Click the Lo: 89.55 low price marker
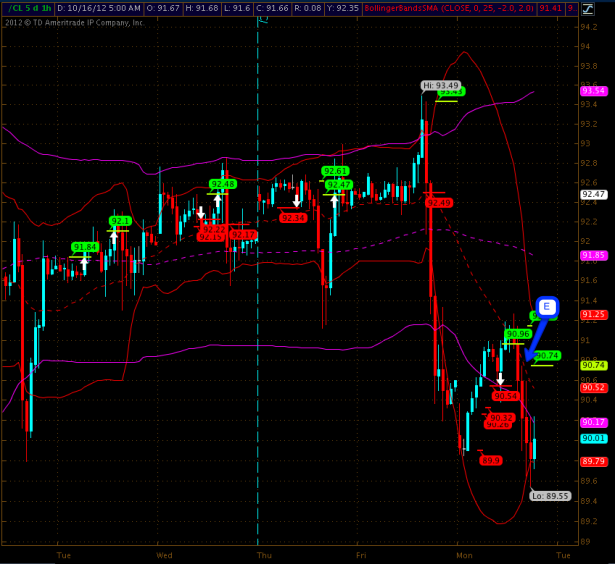The image size is (615, 564). coord(550,495)
